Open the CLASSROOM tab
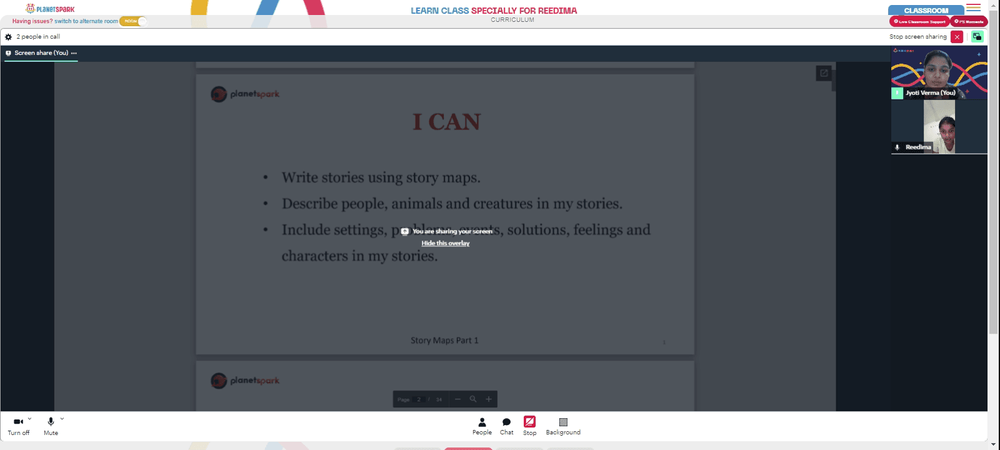This screenshot has height=450, width=1000. point(926,10)
